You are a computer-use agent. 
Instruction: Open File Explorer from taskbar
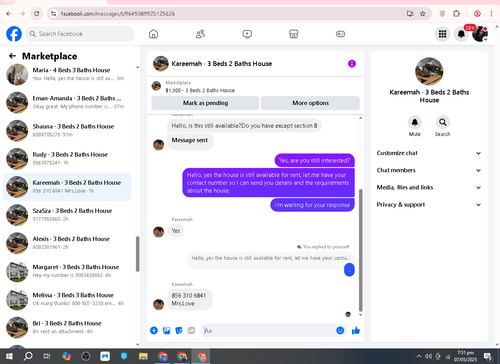point(143,356)
